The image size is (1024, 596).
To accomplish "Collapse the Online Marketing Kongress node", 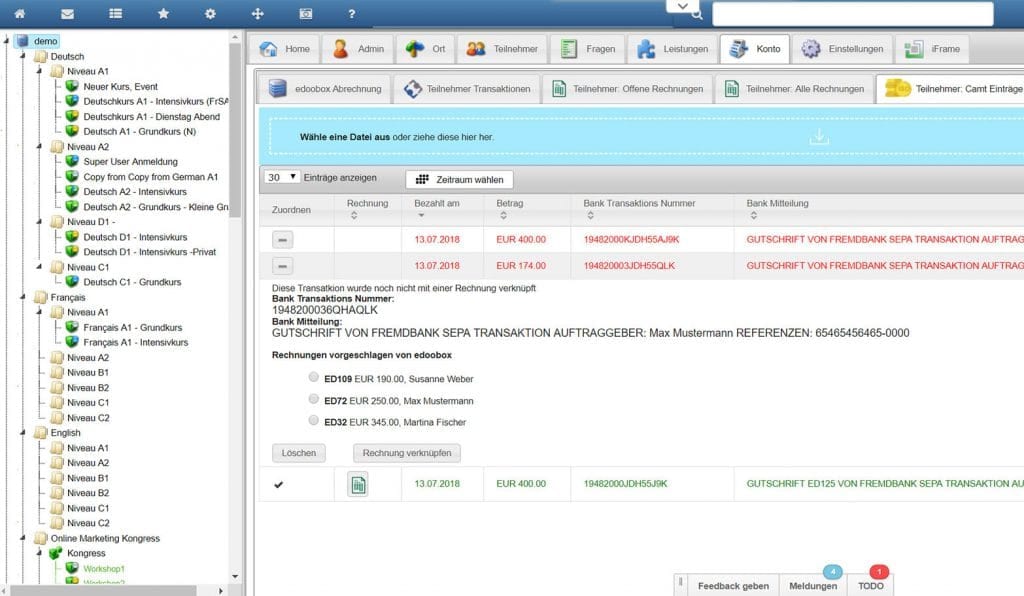I will point(22,538).
